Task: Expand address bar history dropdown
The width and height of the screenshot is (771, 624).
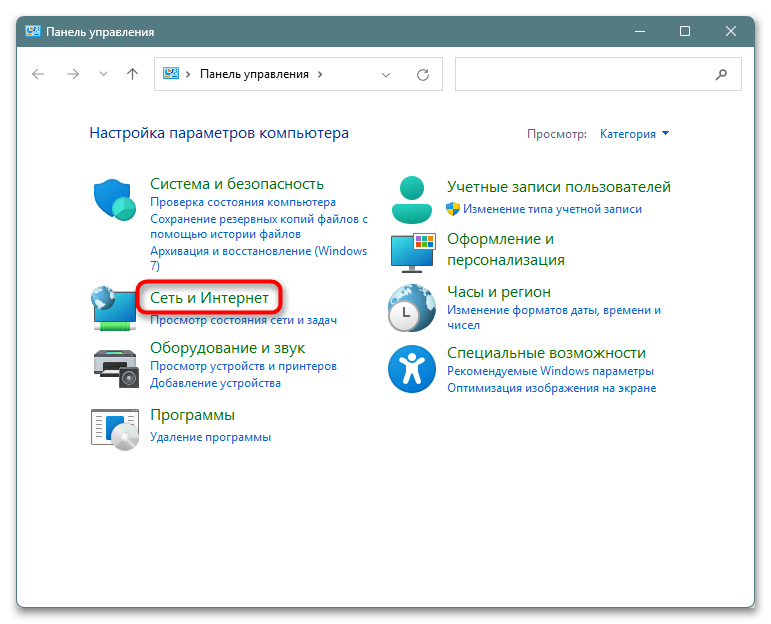Action: tap(386, 75)
